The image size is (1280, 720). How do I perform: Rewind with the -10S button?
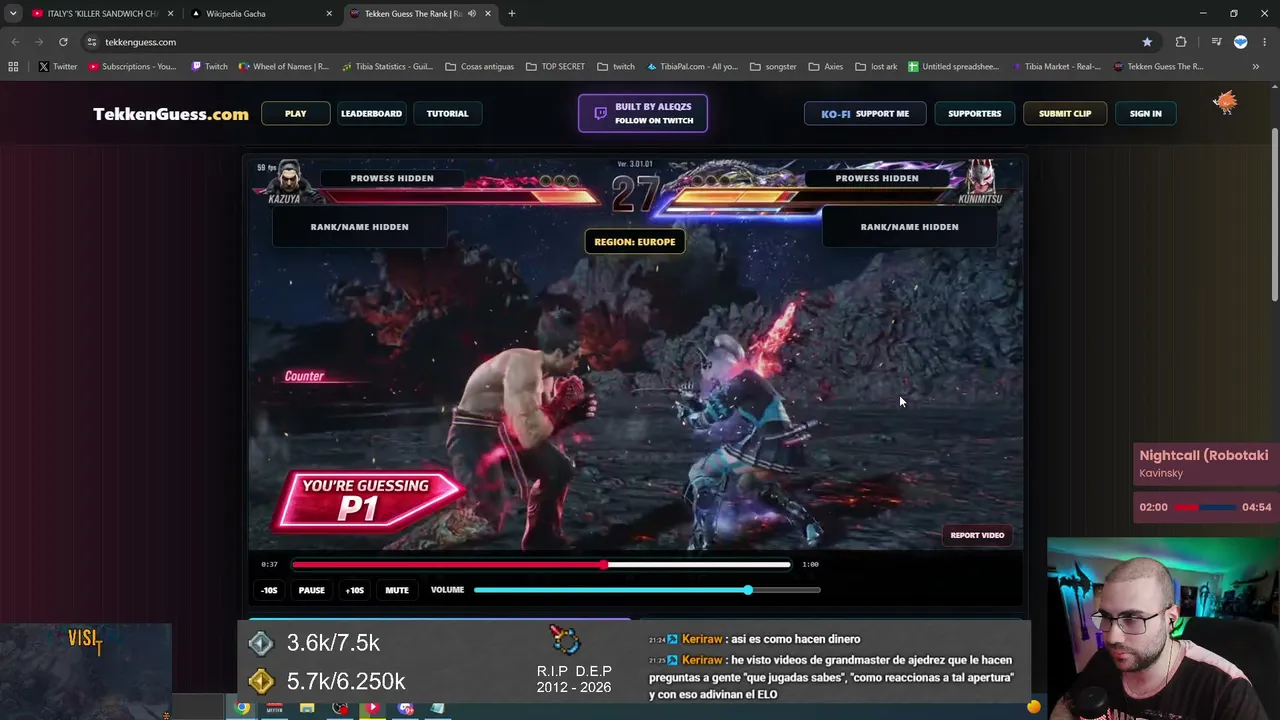click(x=269, y=590)
